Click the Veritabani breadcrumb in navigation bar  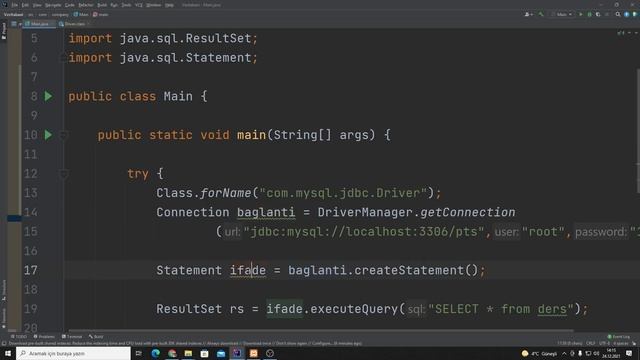pyautogui.click(x=13, y=14)
